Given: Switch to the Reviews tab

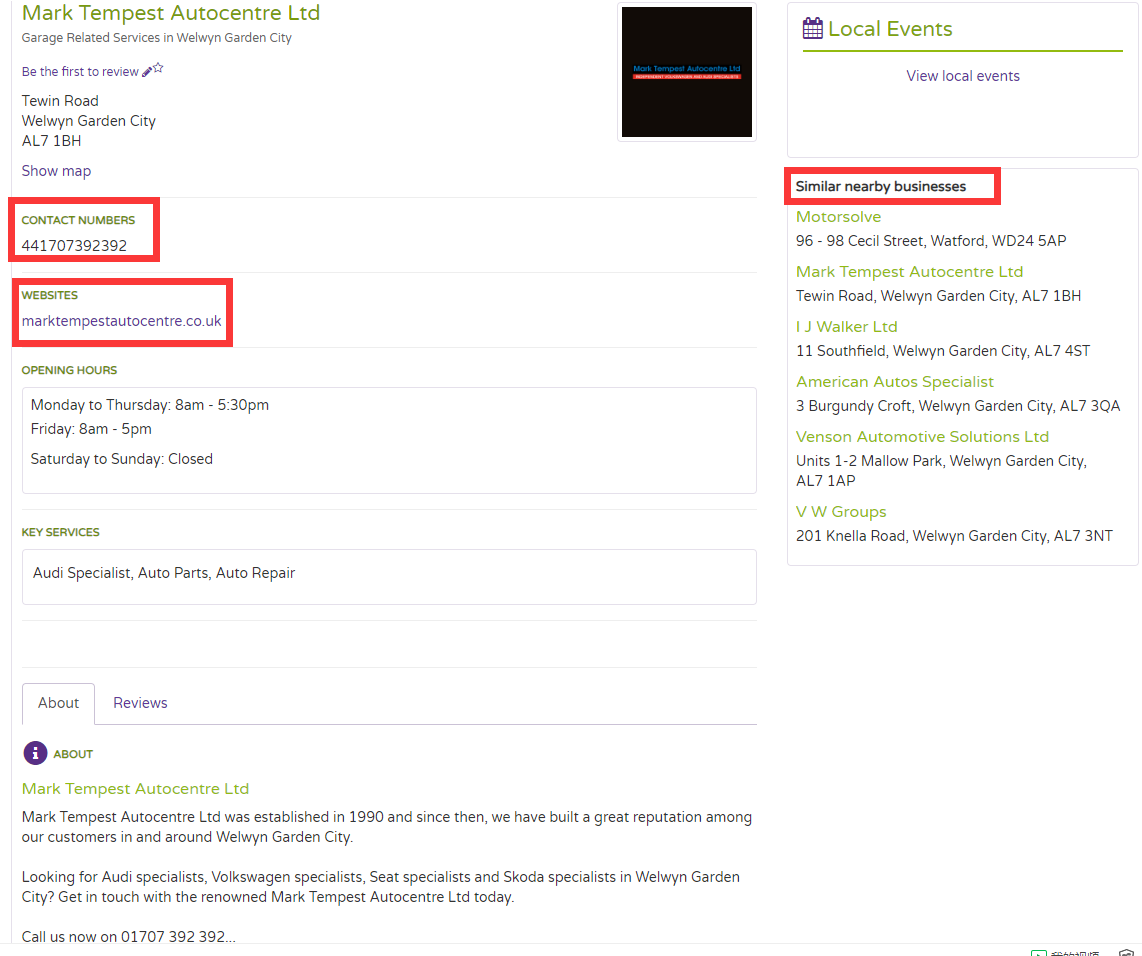Looking at the screenshot, I should pos(140,703).
